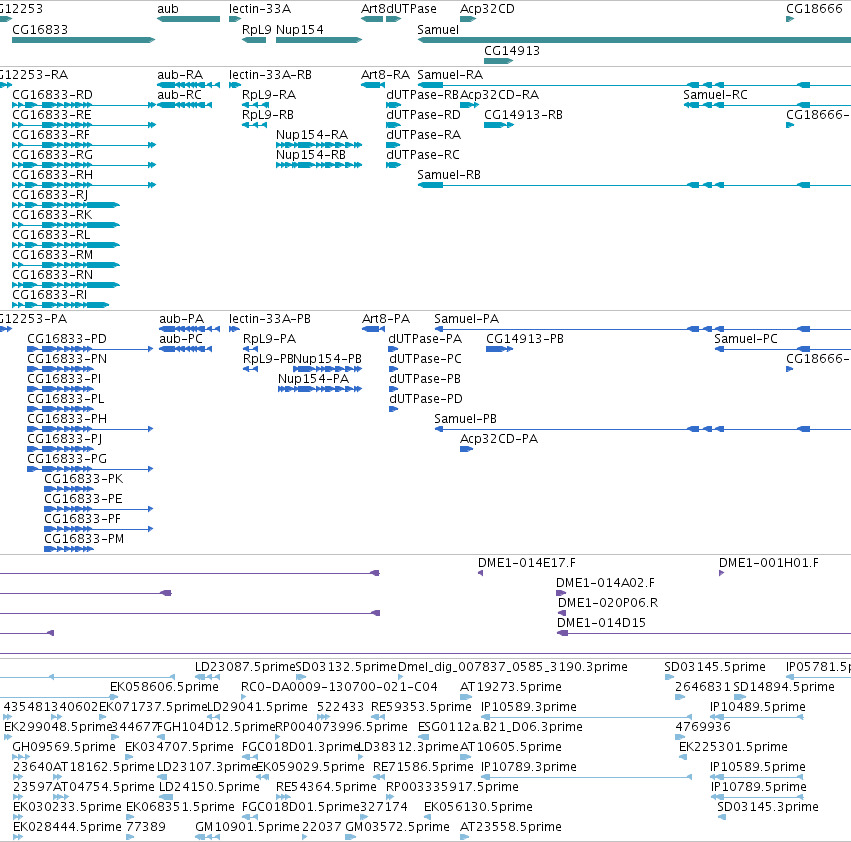This screenshot has height=842, width=851.
Task: Click the GH09569.5prime EST label
Action: 64,746
